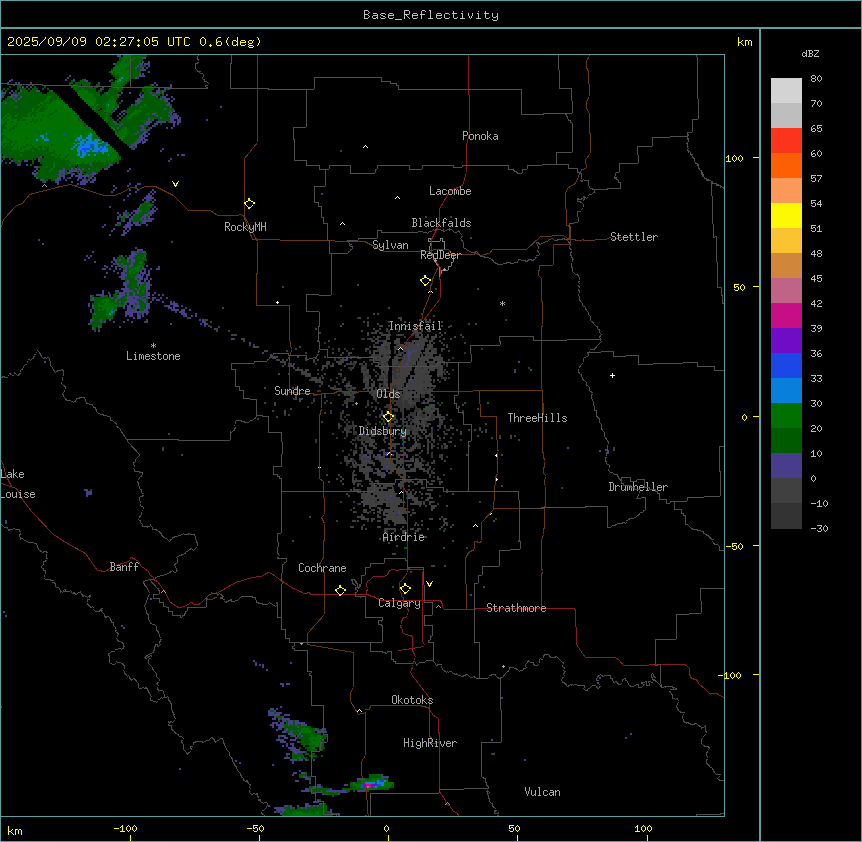862x842 pixels.
Task: Click the yellow diamond marker between Olds and Didsbury
Action: (388, 417)
